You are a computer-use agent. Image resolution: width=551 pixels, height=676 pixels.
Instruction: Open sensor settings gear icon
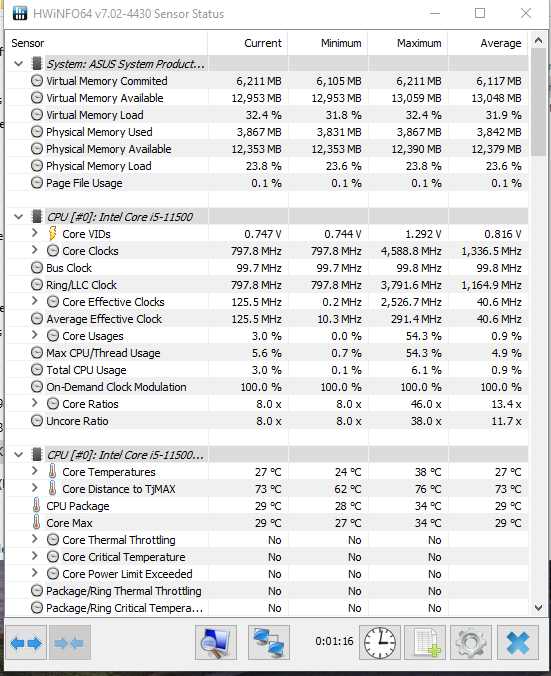[x=471, y=643]
